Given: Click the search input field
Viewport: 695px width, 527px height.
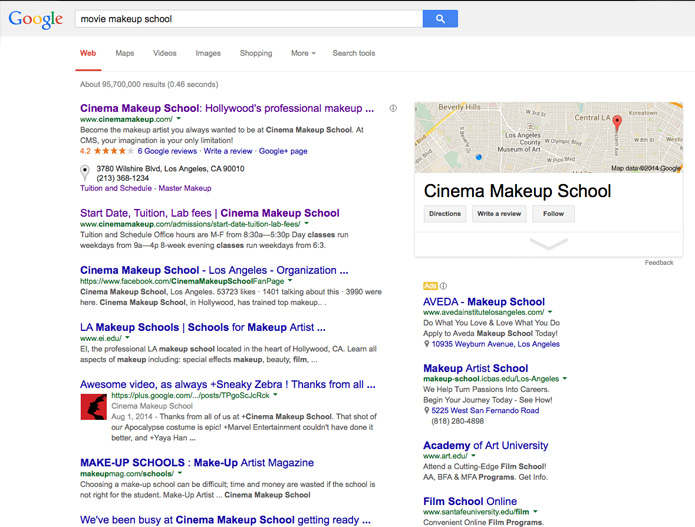Looking at the screenshot, I should pyautogui.click(x=249, y=19).
